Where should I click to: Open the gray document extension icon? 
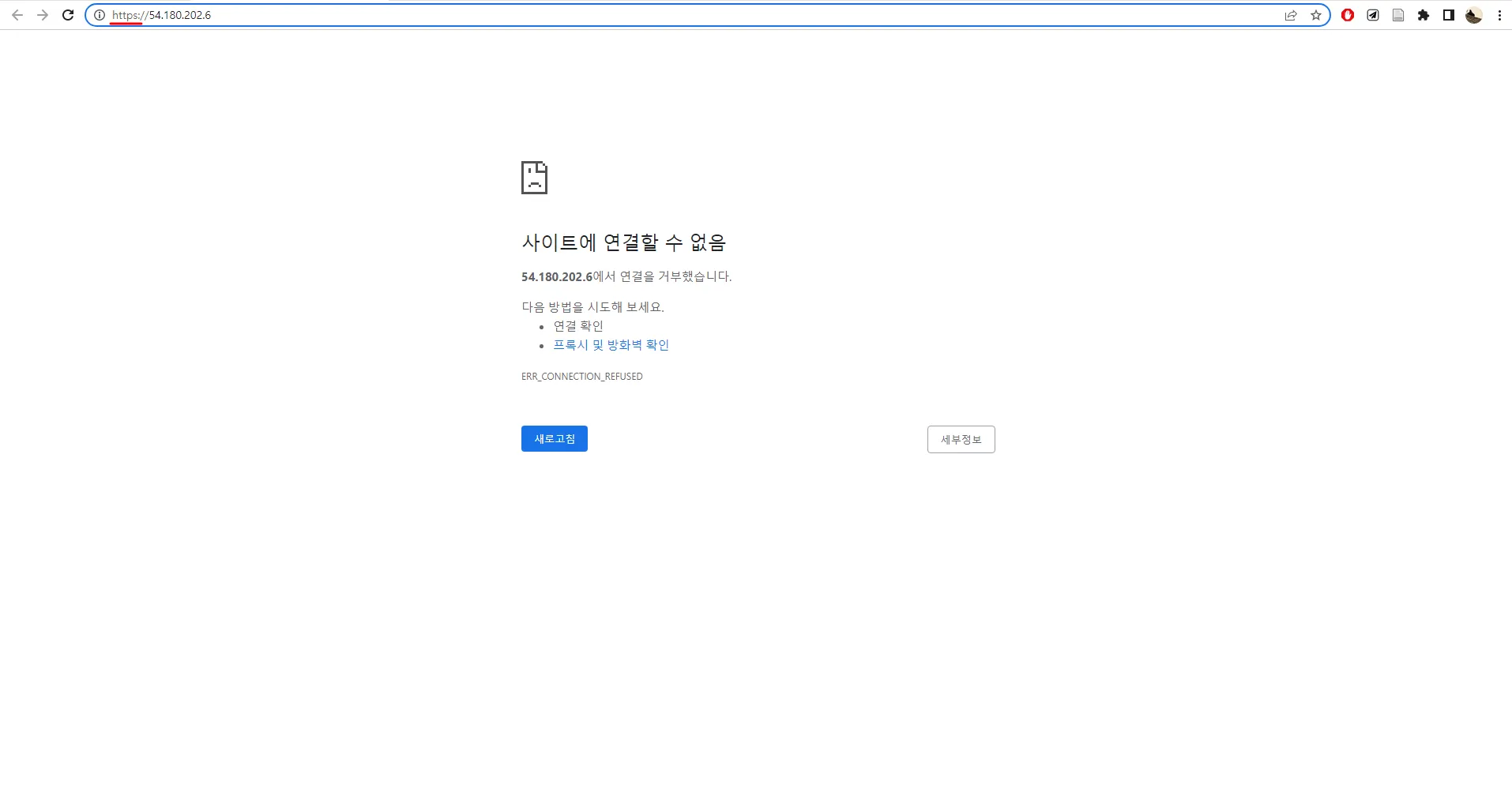(x=1398, y=15)
